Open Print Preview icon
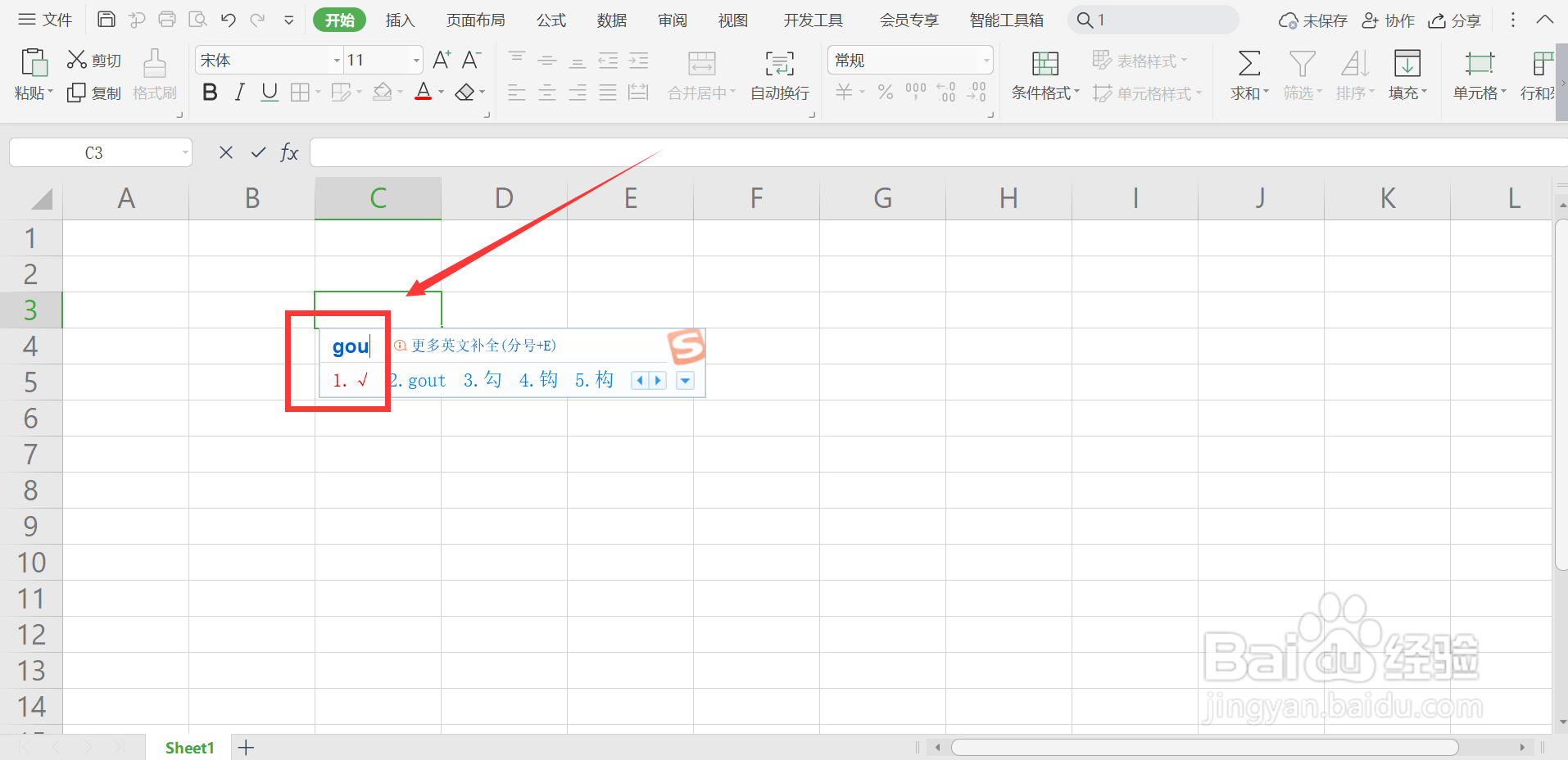The image size is (1568, 760). coord(197,20)
